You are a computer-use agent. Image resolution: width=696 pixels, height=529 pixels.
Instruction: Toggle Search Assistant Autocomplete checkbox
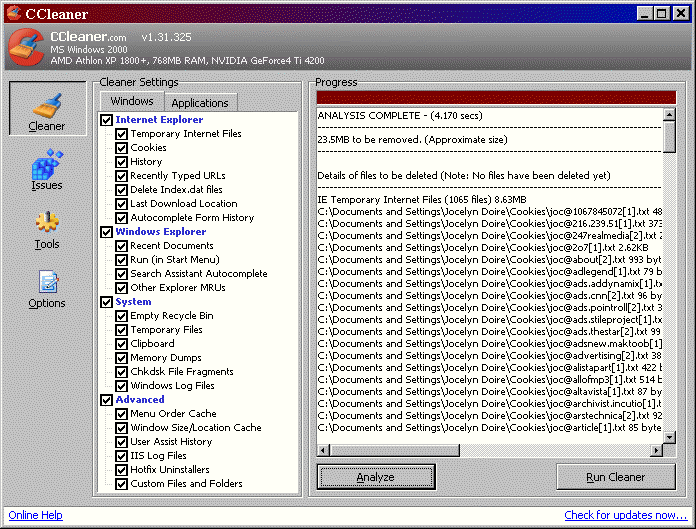pos(121,274)
